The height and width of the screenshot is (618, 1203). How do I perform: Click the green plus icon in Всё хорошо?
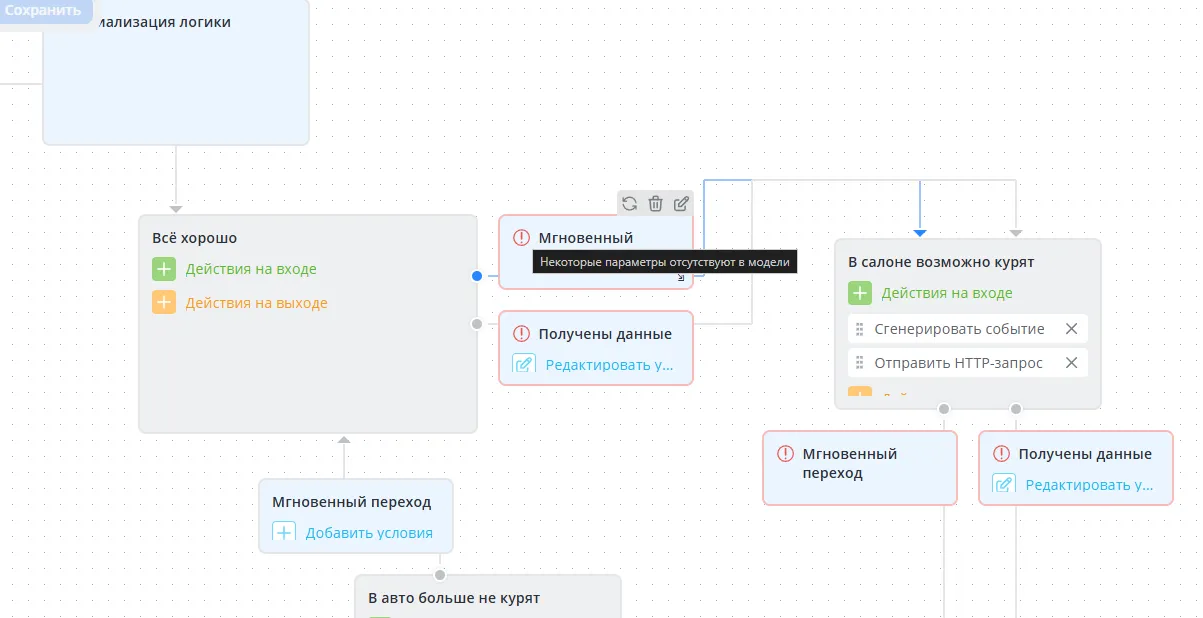pyautogui.click(x=164, y=269)
